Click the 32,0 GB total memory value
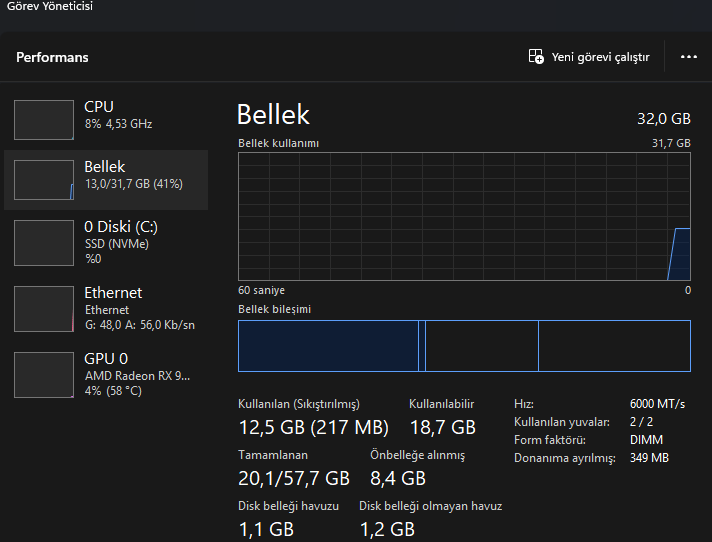 [664, 119]
